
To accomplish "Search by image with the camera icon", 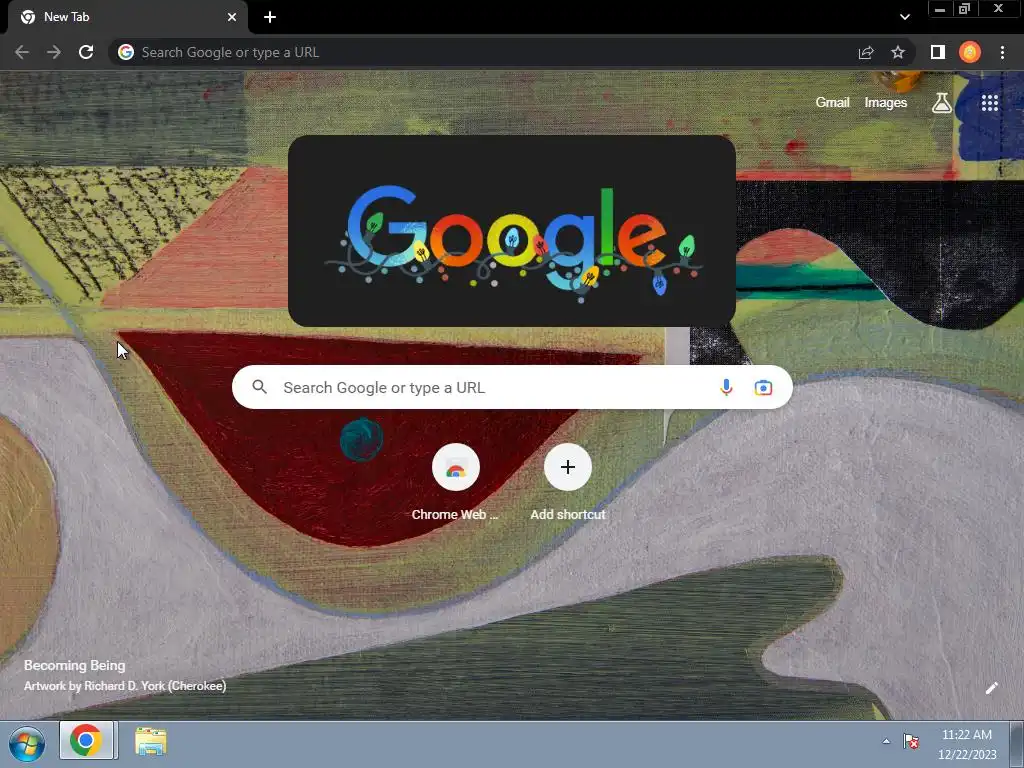I will [x=763, y=387].
